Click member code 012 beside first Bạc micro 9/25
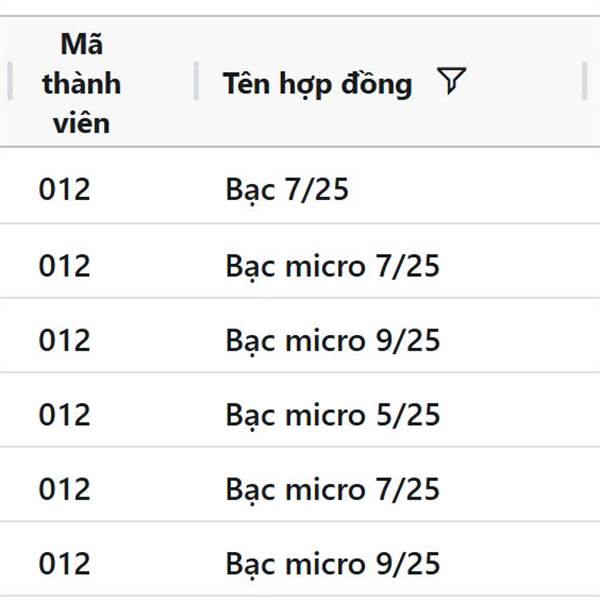The height and width of the screenshot is (600, 600). click(x=65, y=341)
